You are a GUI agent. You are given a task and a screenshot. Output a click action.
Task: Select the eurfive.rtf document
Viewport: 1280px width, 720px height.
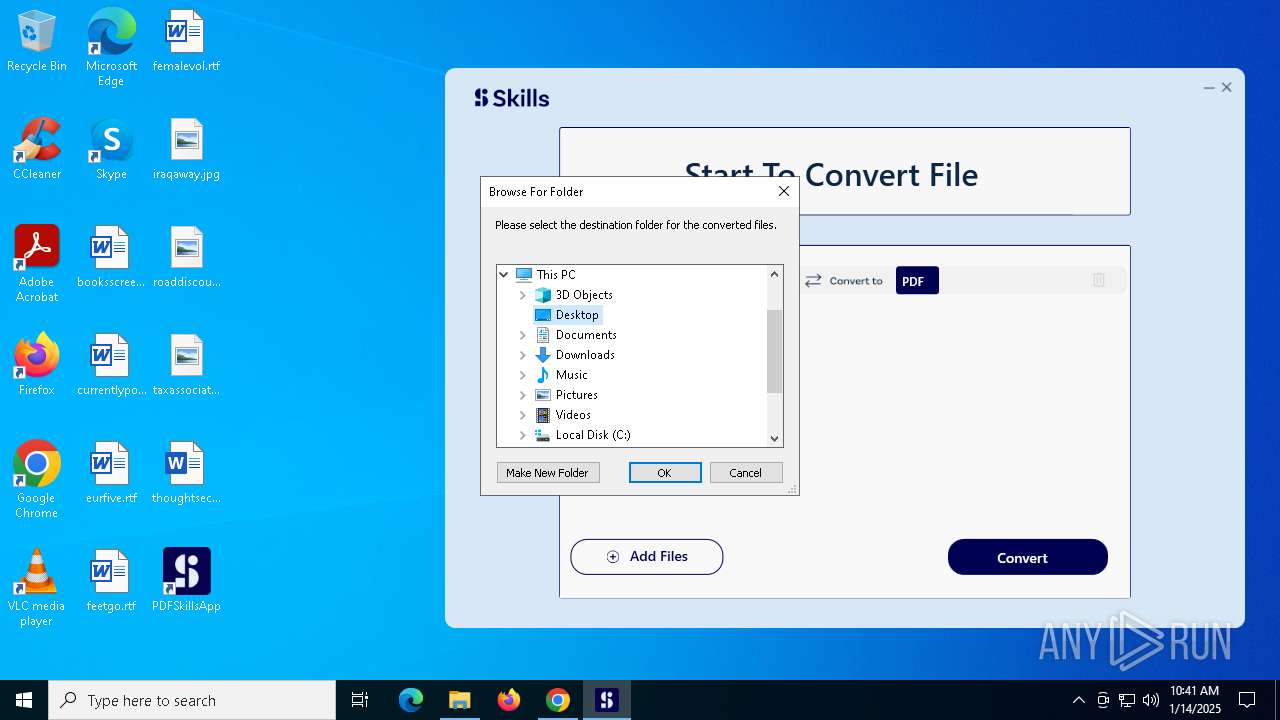(111, 473)
